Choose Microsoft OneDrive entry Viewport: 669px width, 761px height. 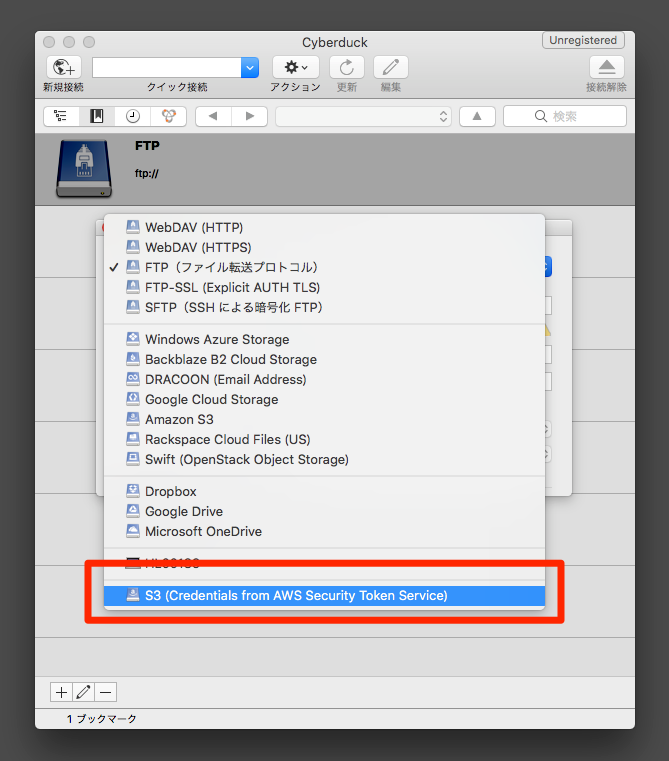pos(324,531)
